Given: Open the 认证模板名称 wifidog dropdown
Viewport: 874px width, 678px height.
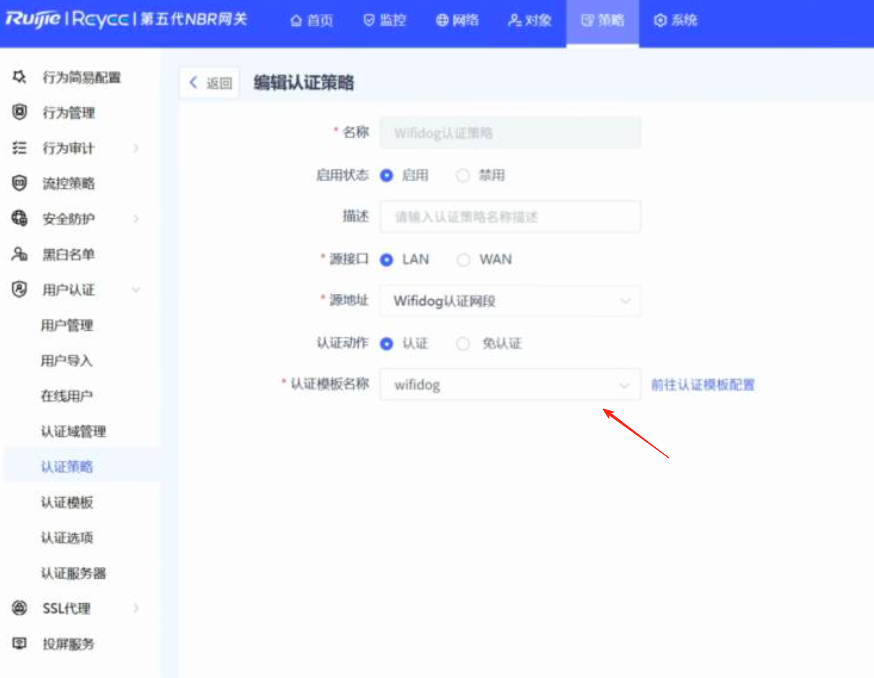Looking at the screenshot, I should click(510, 385).
